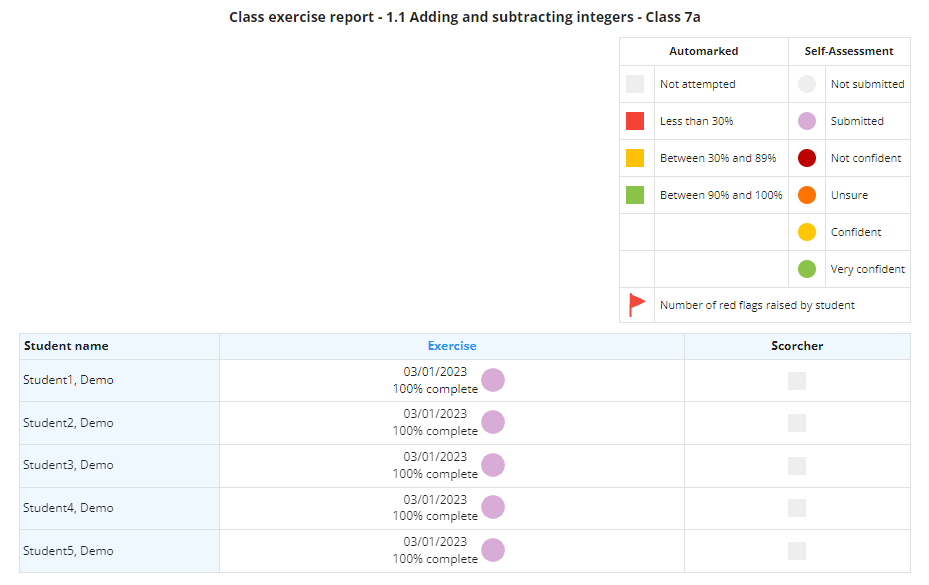Click dark red Not confident circle
Screen dimensions: 929x585
pos(807,158)
